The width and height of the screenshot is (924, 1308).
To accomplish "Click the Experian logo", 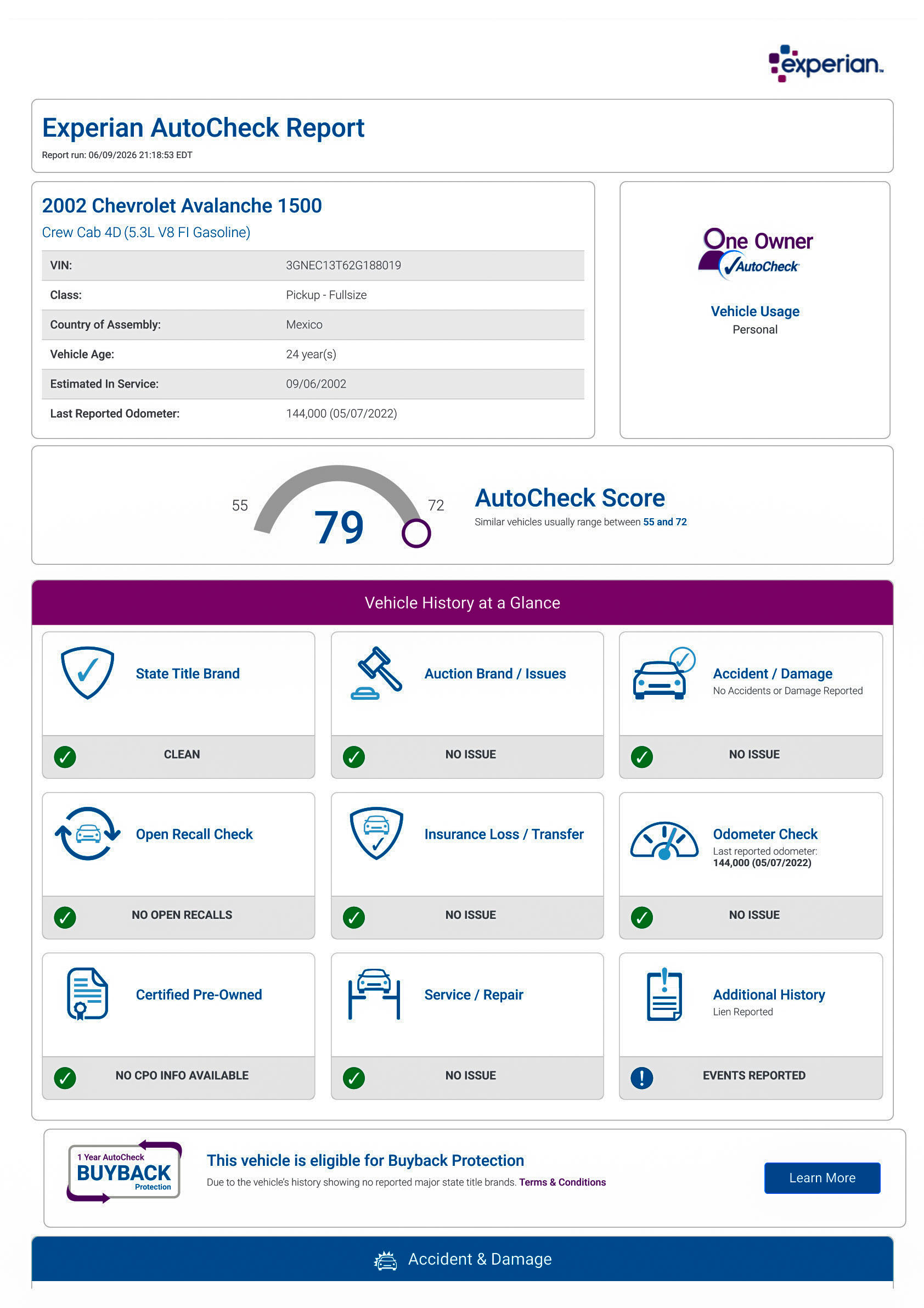I will (x=825, y=63).
